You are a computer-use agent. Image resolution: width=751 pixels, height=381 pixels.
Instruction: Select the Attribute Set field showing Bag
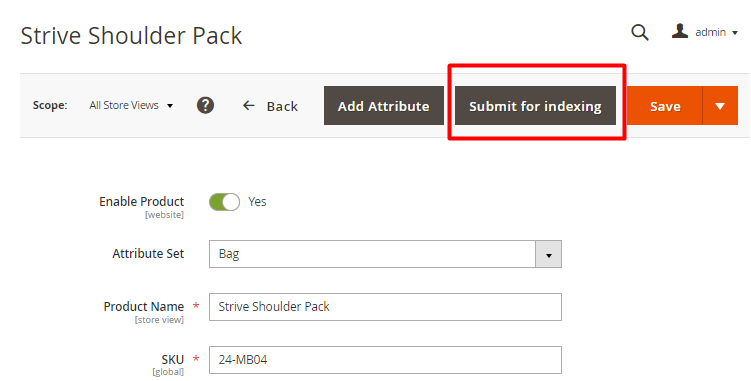pyautogui.click(x=385, y=254)
